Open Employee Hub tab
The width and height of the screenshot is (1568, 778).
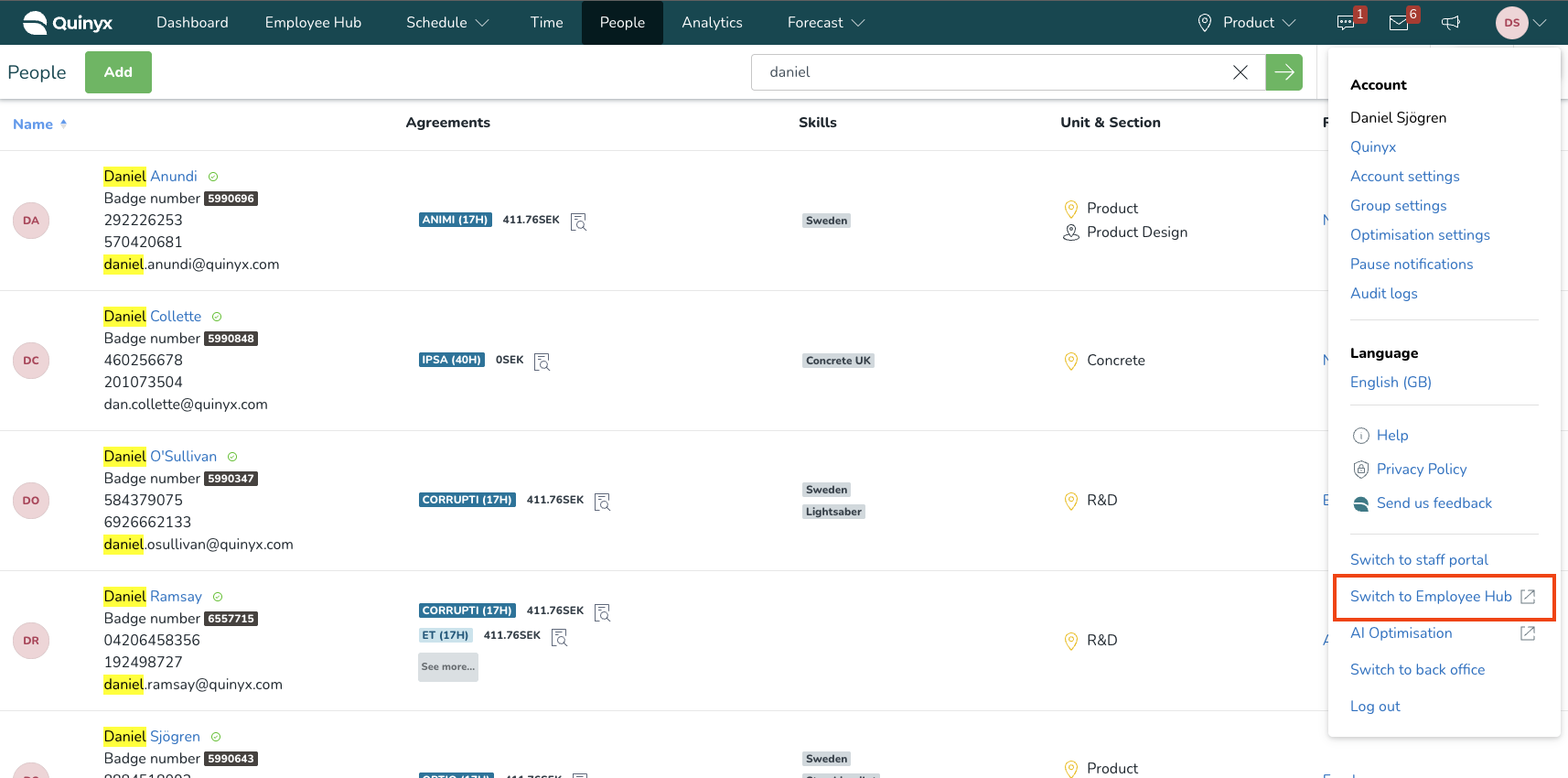[313, 23]
